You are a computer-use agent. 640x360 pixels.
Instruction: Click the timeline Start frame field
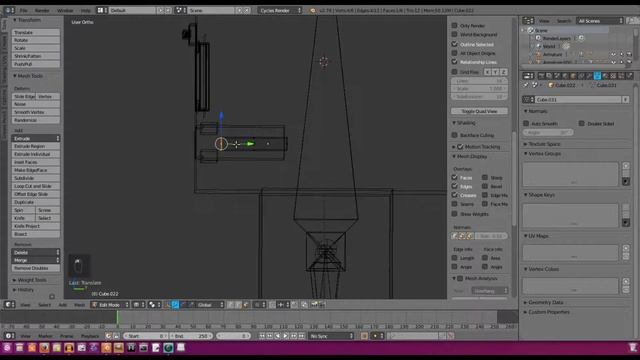click(146, 336)
